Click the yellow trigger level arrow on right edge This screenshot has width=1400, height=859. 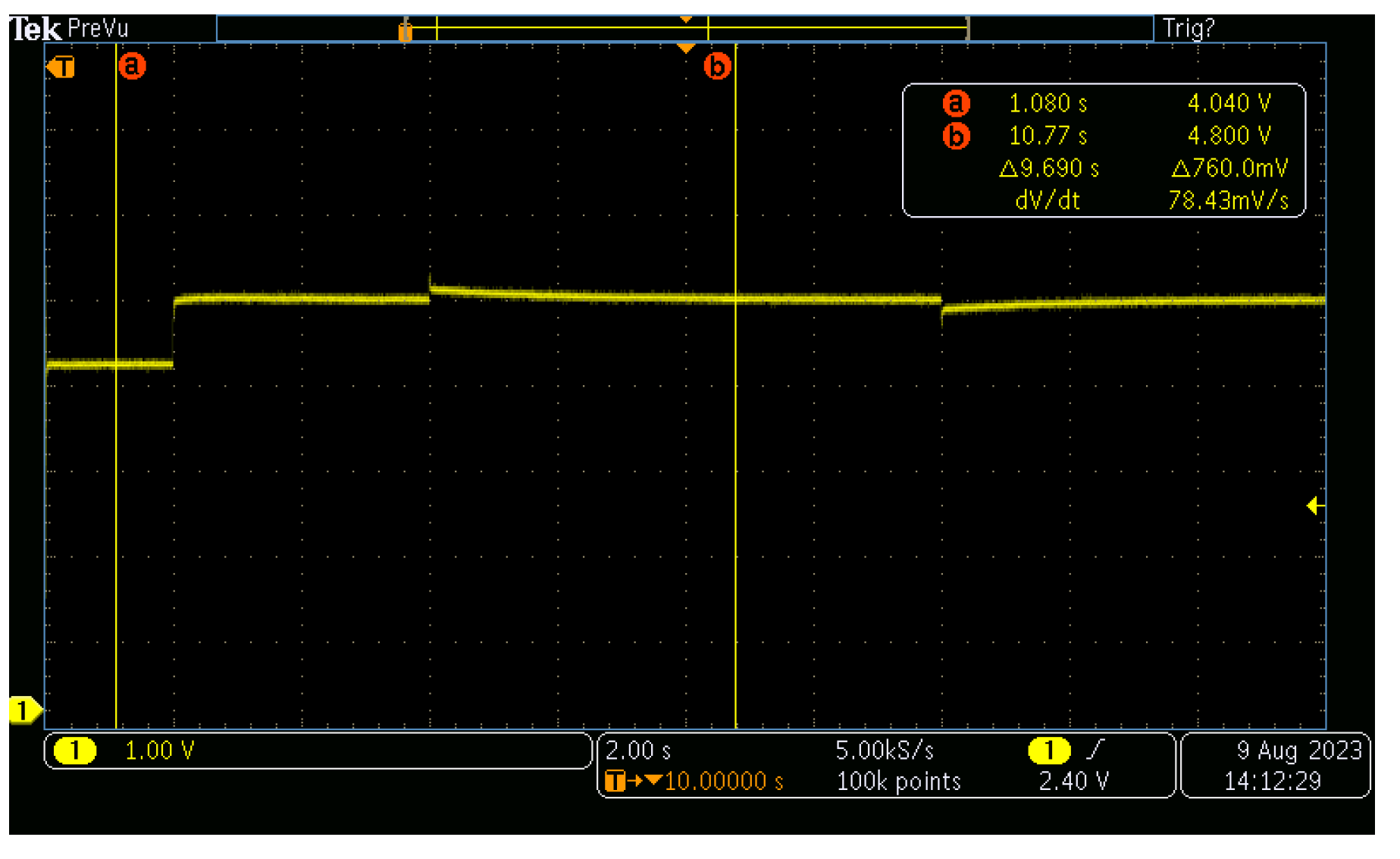[1315, 506]
